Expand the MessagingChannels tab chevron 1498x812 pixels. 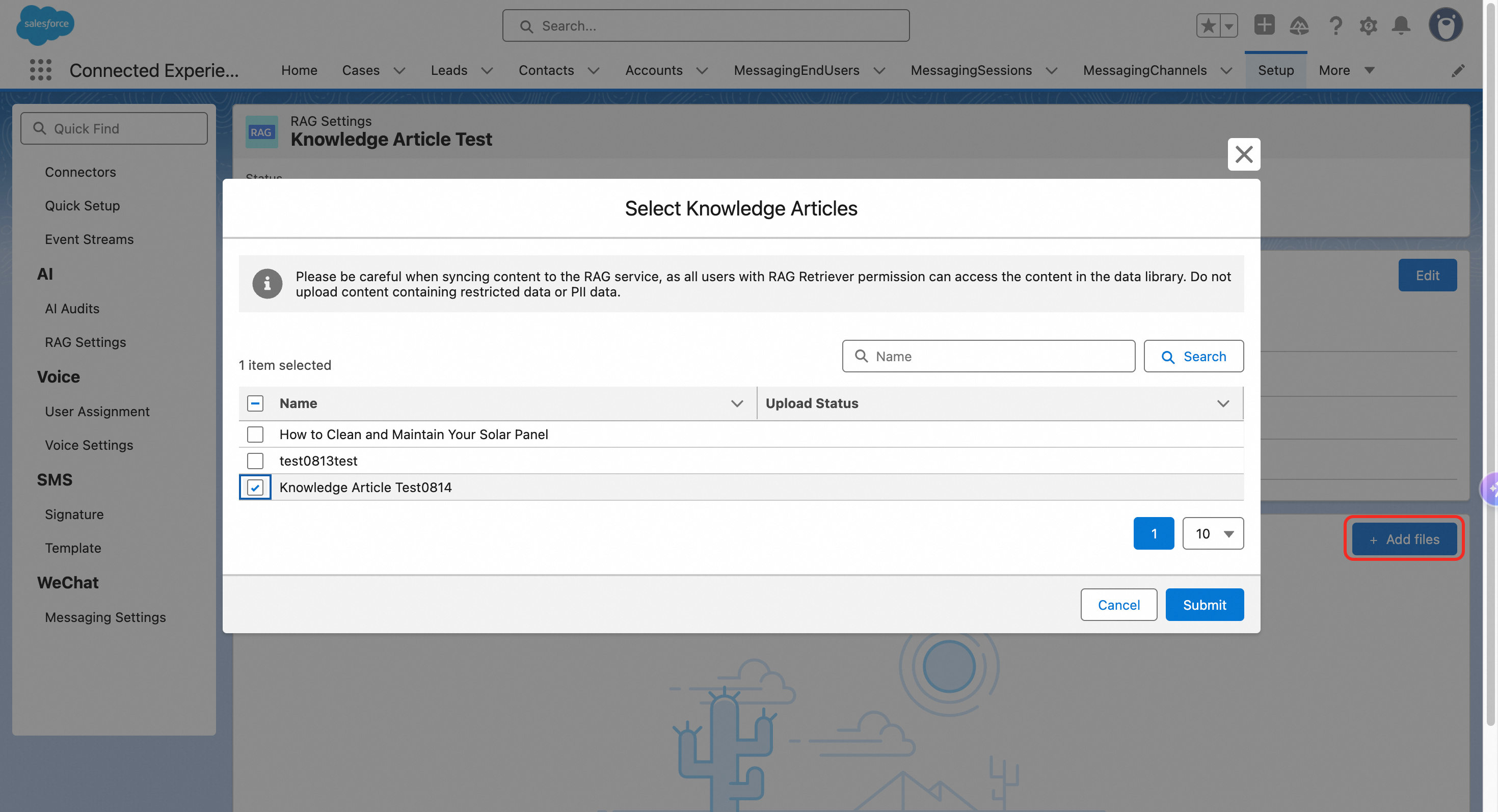1226,70
